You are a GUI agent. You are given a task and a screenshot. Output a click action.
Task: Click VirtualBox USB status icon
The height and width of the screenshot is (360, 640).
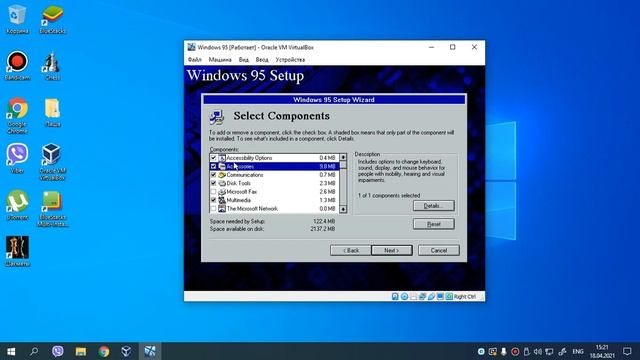tap(431, 297)
